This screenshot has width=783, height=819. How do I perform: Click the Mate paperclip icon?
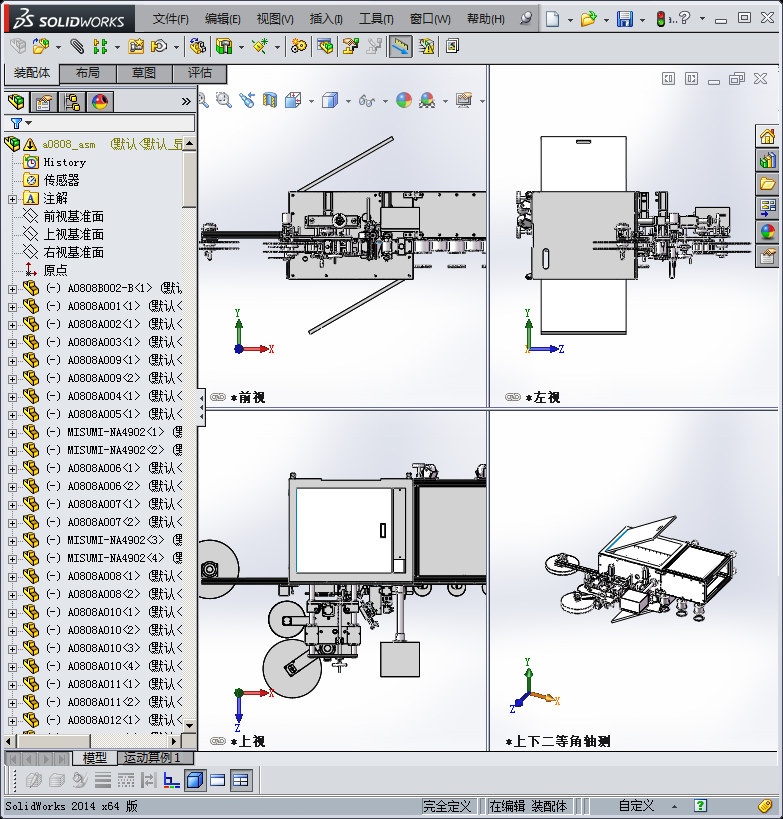click(x=77, y=46)
